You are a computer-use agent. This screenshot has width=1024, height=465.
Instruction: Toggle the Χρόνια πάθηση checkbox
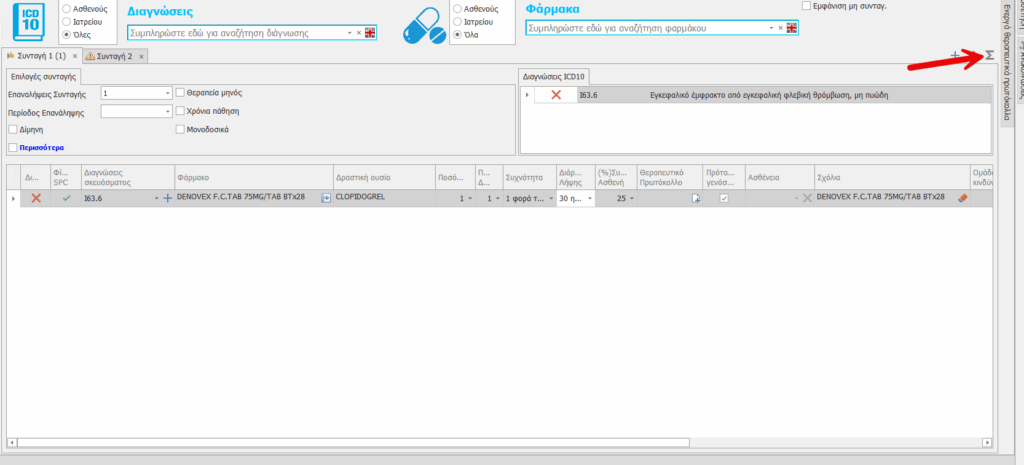coord(180,111)
